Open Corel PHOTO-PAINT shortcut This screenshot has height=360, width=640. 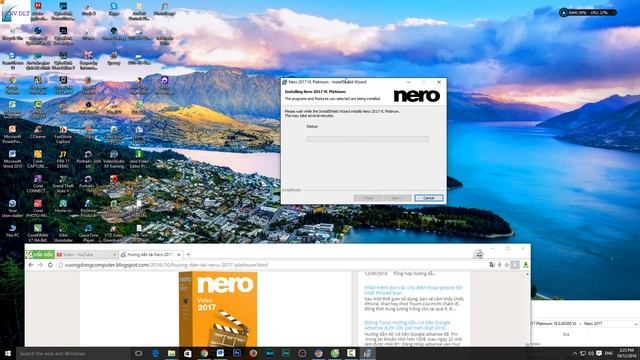click(x=38, y=208)
